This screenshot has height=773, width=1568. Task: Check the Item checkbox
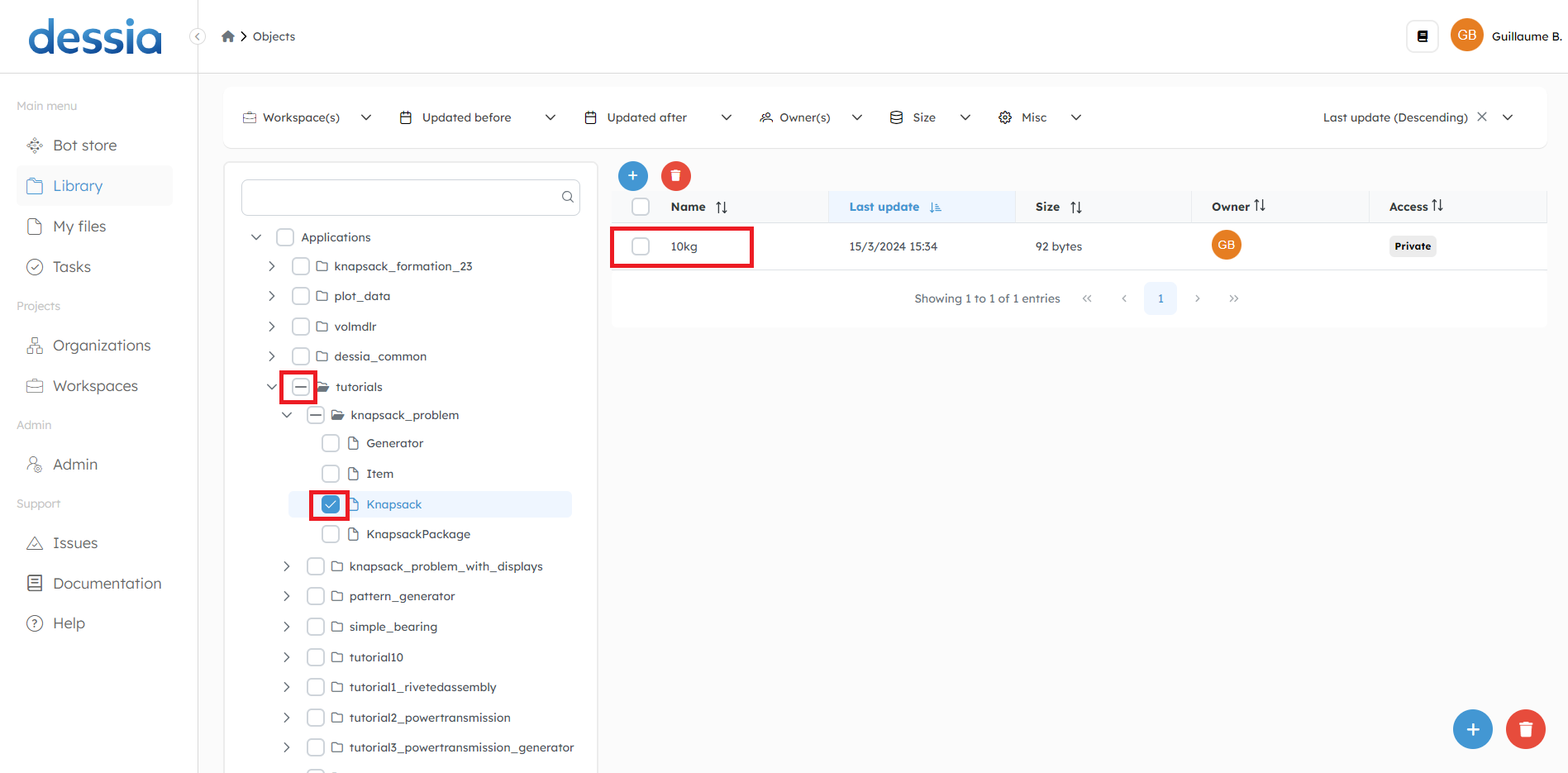pos(331,474)
